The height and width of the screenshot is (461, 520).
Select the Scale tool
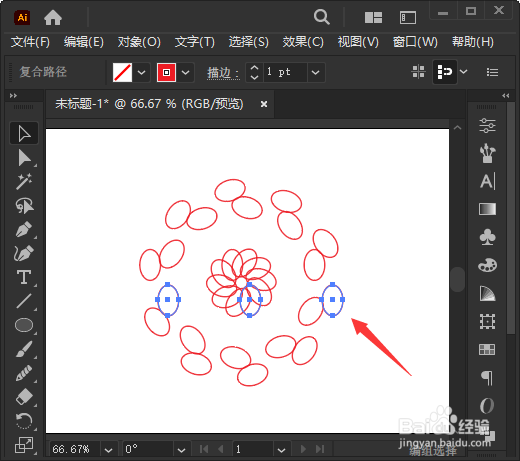(24, 445)
